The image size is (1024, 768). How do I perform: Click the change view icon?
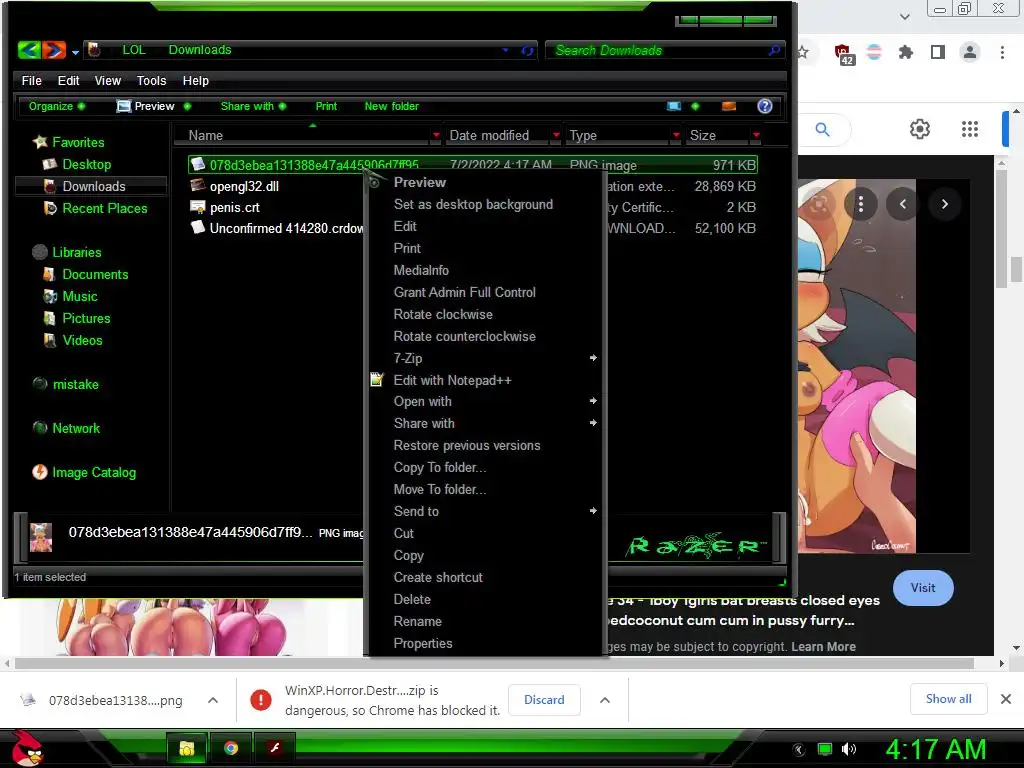click(674, 106)
